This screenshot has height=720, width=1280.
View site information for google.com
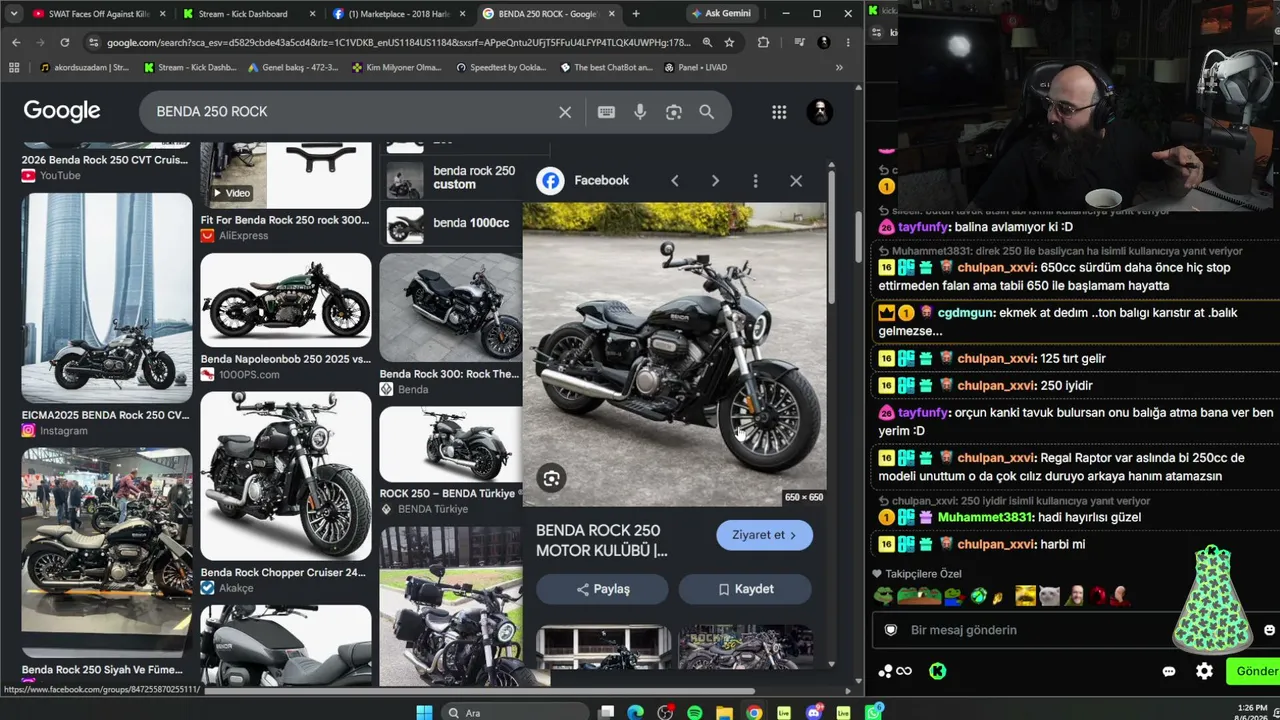point(93,43)
